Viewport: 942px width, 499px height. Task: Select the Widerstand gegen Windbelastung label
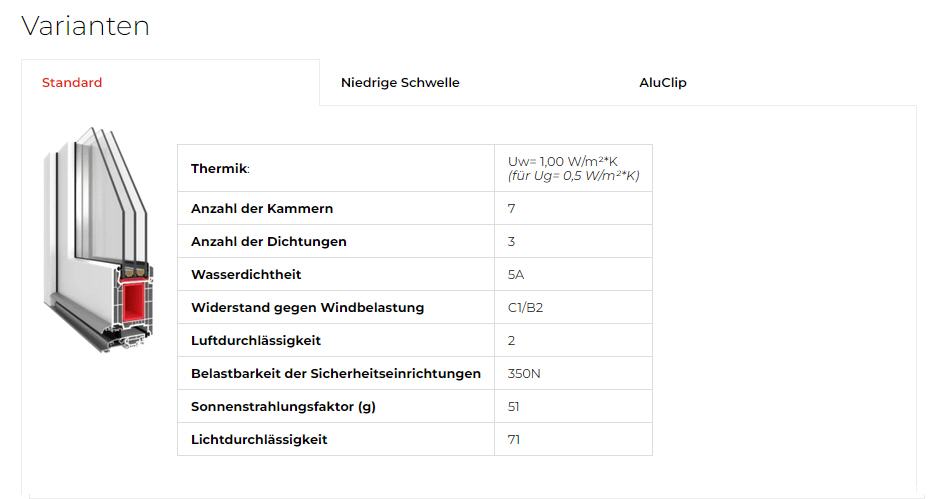click(307, 307)
